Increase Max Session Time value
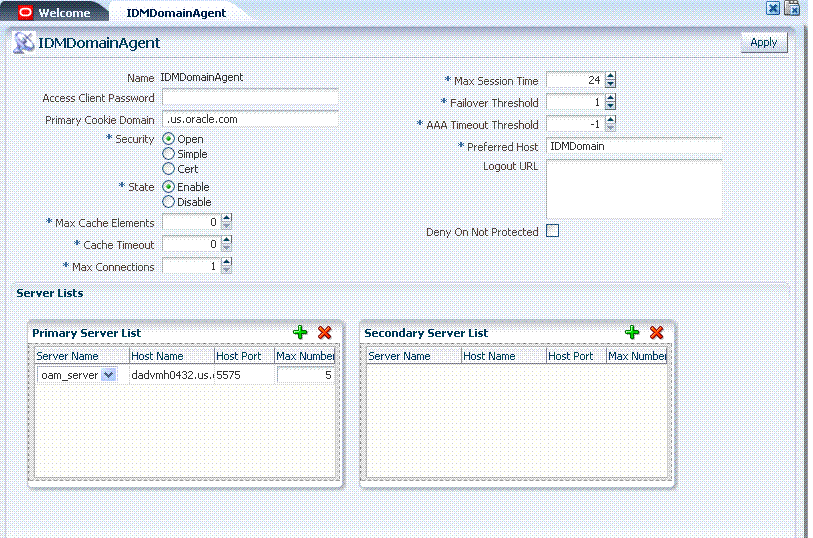 click(x=611, y=76)
